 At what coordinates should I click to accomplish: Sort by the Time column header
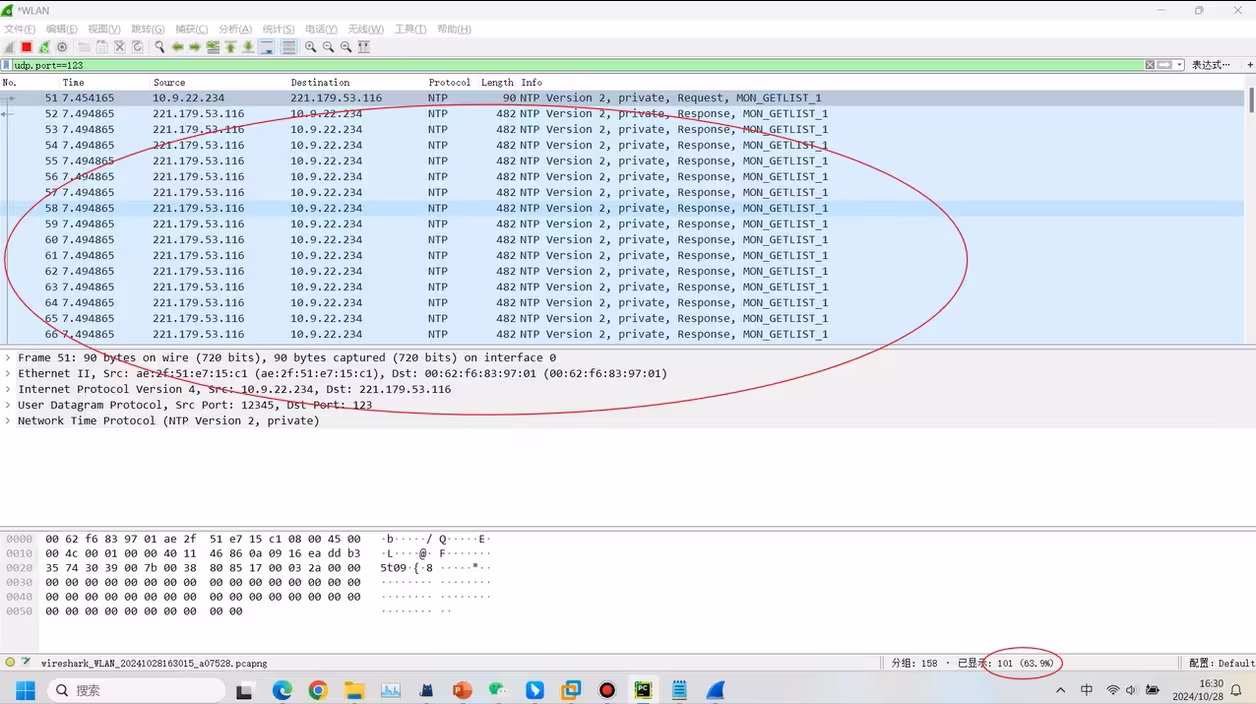point(105,82)
